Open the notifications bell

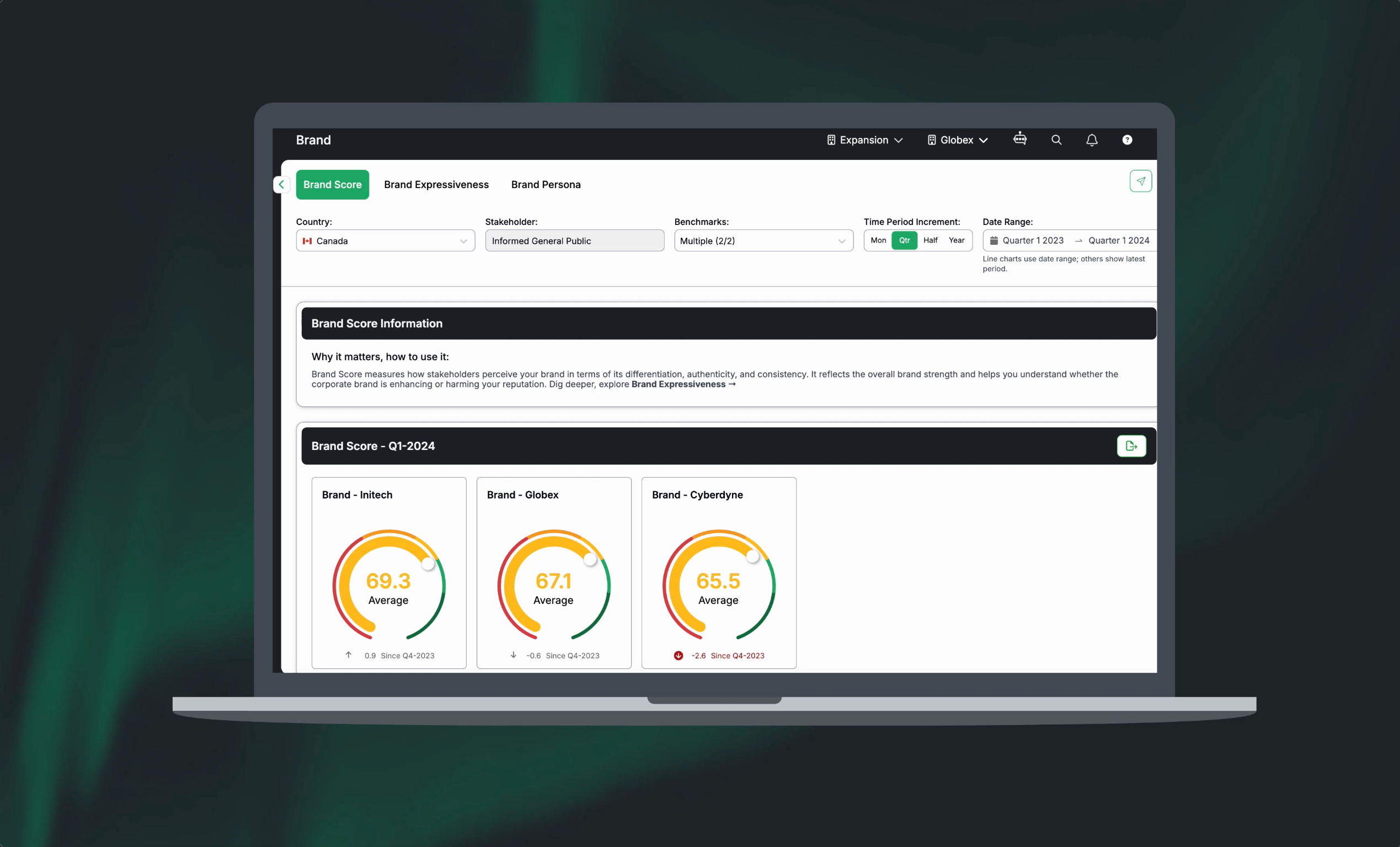[x=1092, y=140]
